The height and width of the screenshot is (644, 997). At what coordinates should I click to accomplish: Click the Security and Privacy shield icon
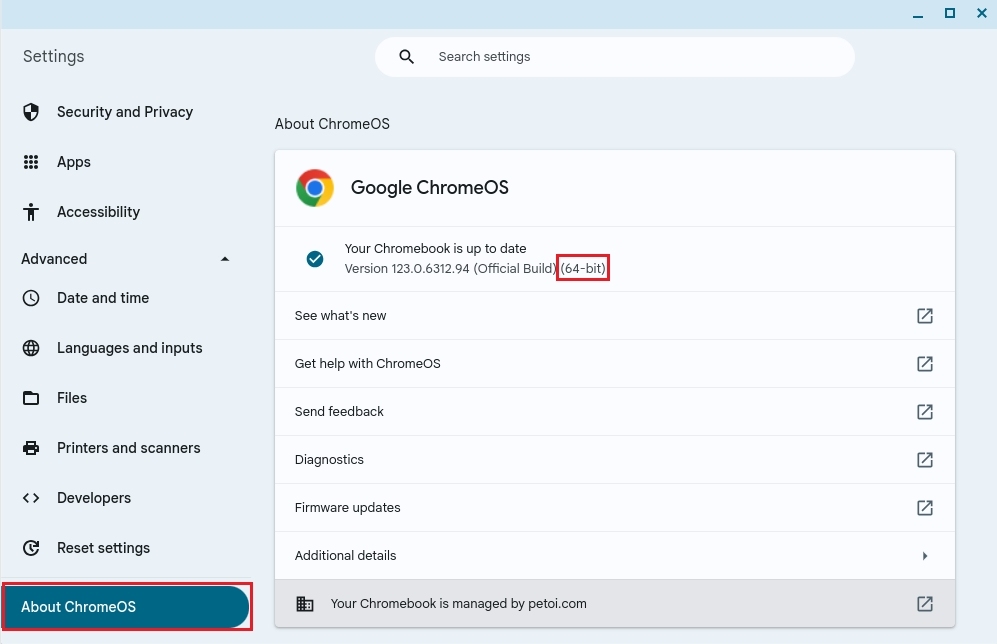tap(31, 112)
